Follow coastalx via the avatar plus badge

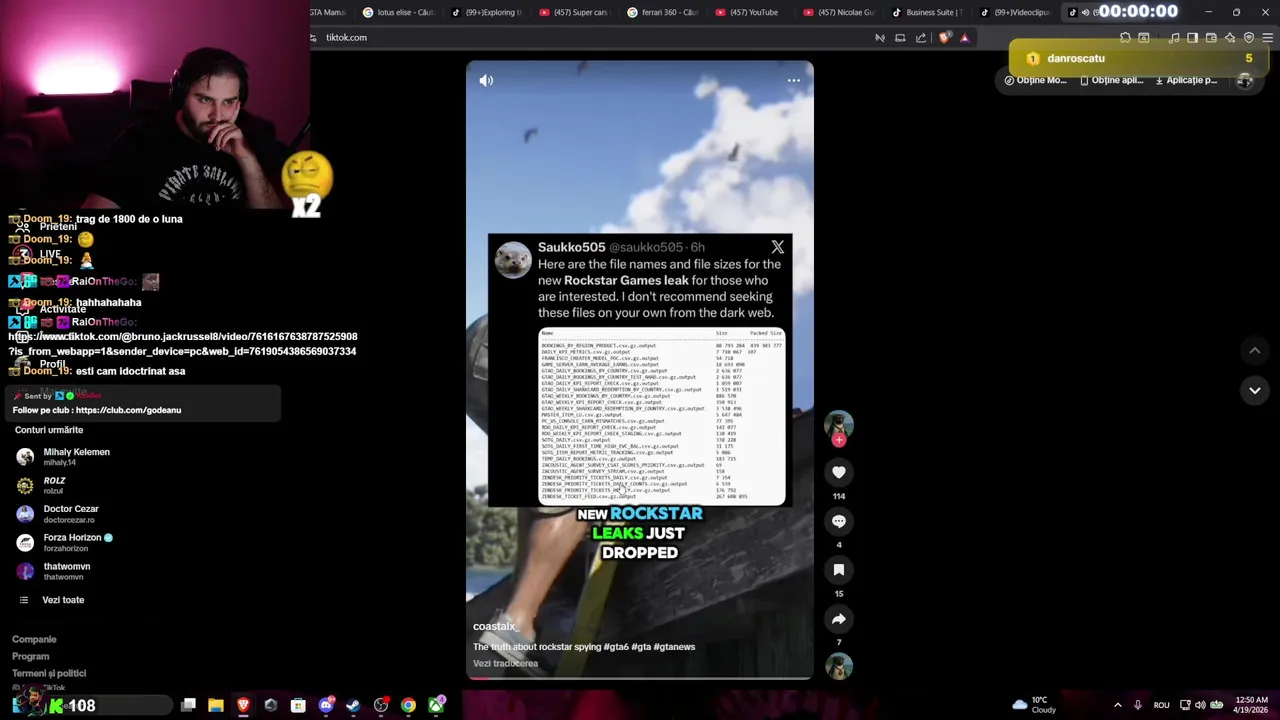(x=839, y=440)
